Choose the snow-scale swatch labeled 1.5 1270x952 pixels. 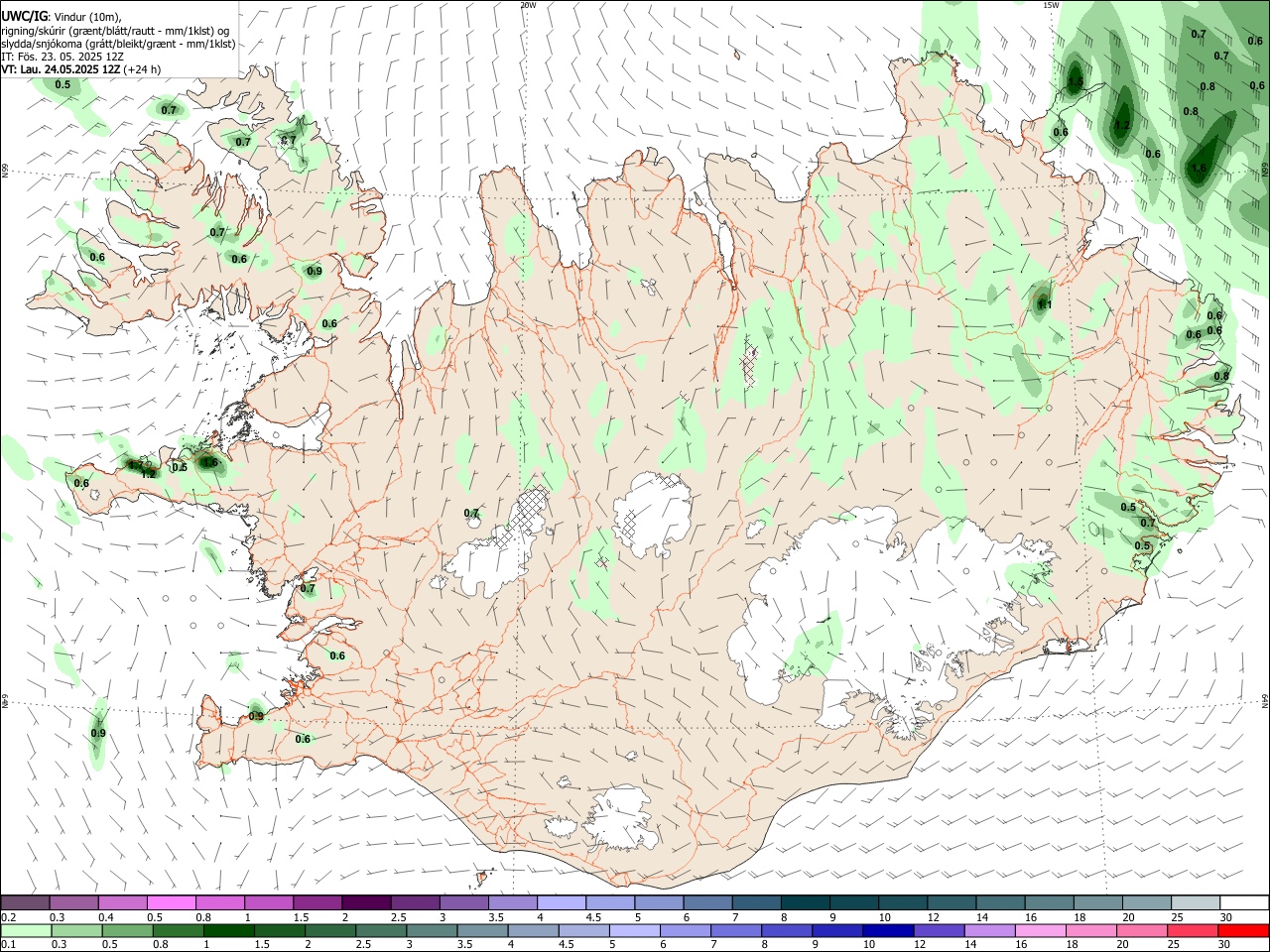point(317,902)
